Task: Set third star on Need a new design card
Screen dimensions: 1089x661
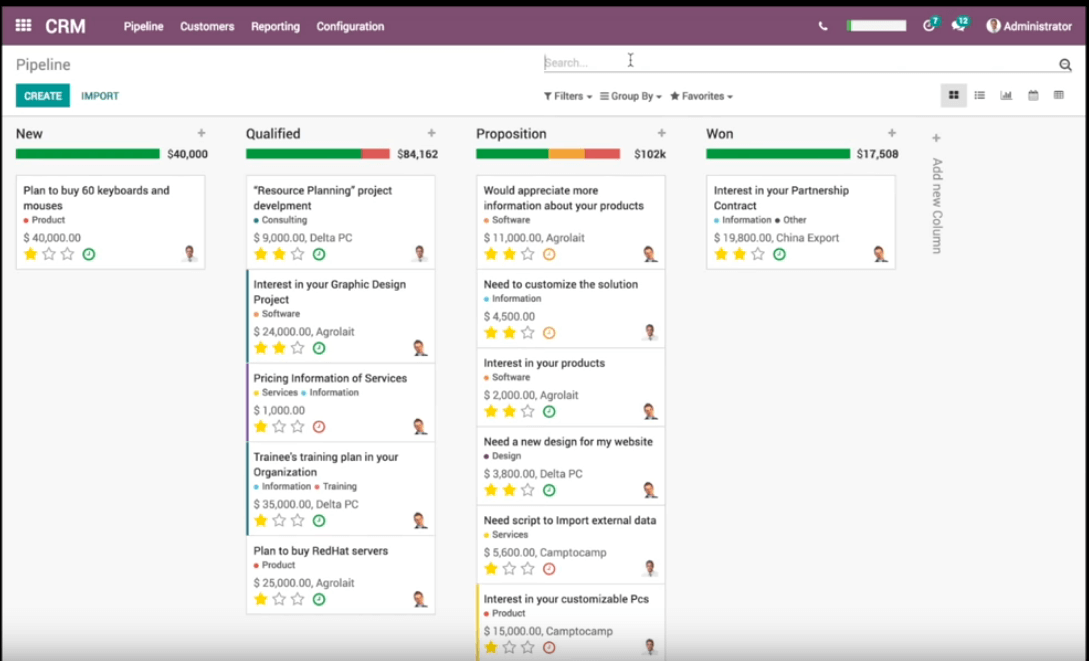Action: [x=528, y=490]
